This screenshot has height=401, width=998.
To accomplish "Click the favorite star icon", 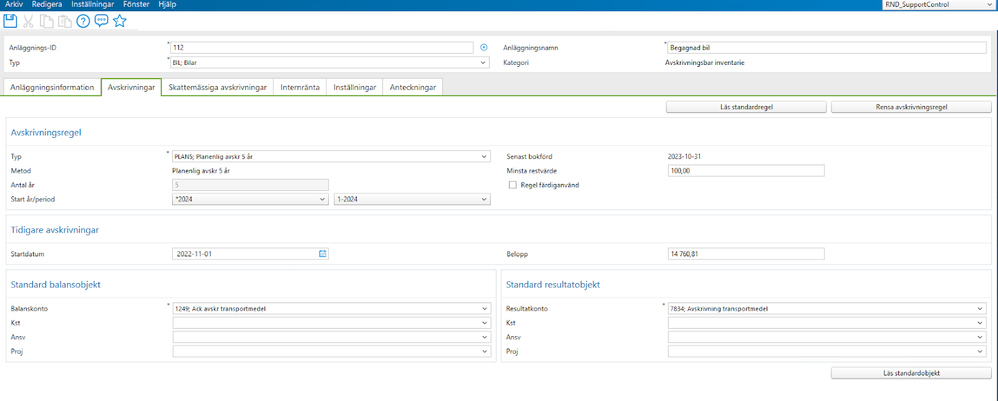I will click(120, 21).
